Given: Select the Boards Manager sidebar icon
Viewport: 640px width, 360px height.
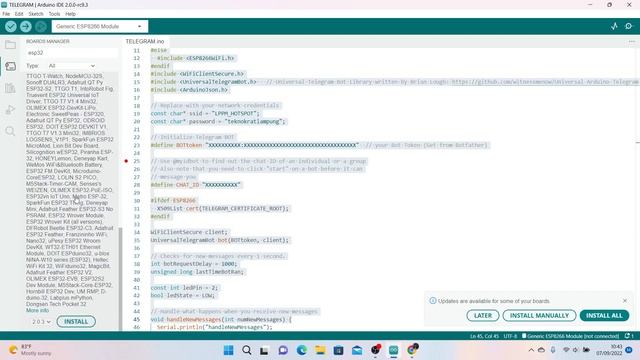Looking at the screenshot, I should pyautogui.click(x=10, y=66).
